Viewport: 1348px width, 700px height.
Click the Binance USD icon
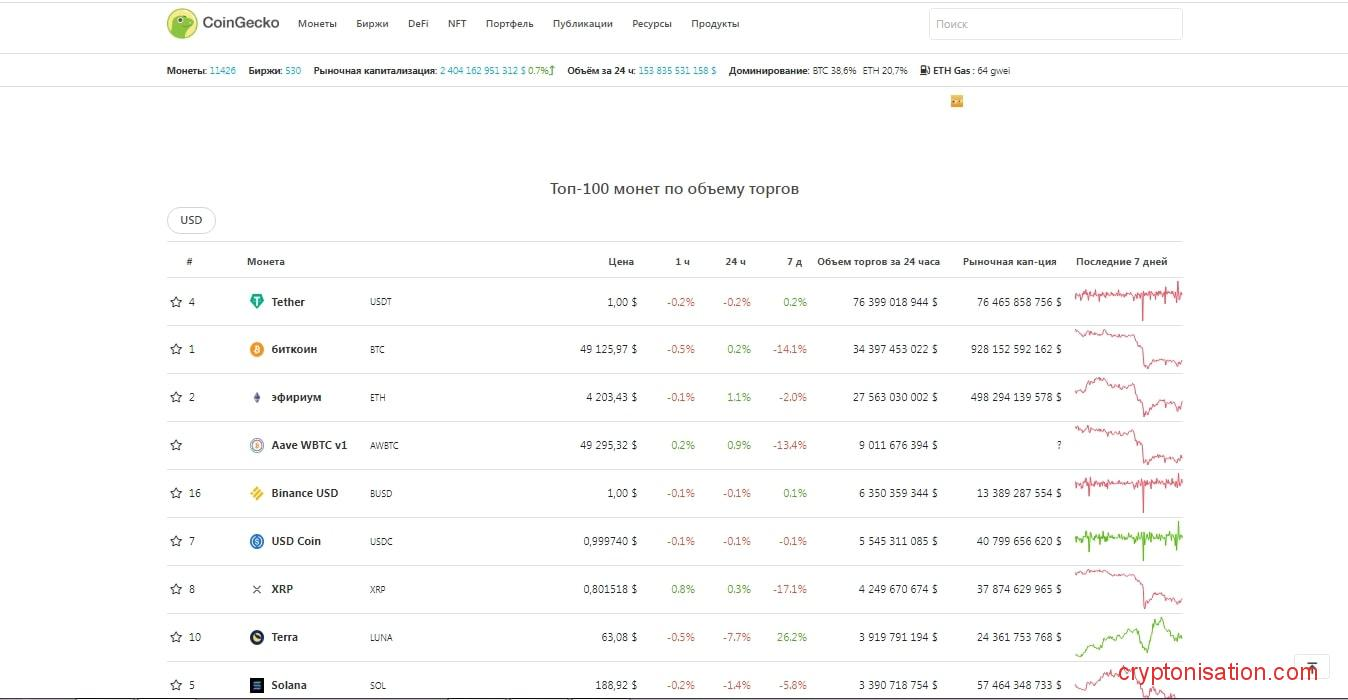[257, 494]
